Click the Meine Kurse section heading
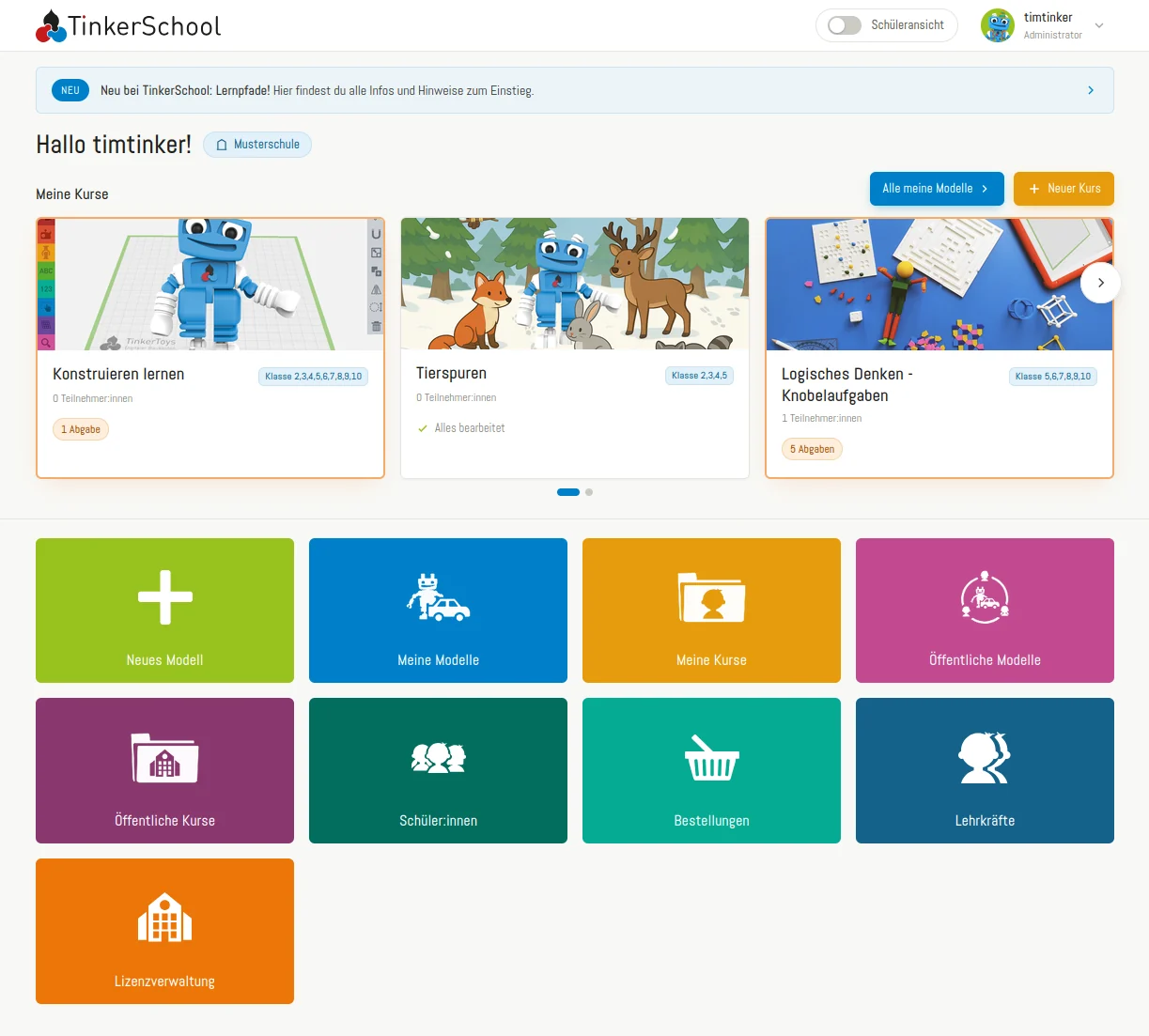 pos(72,194)
